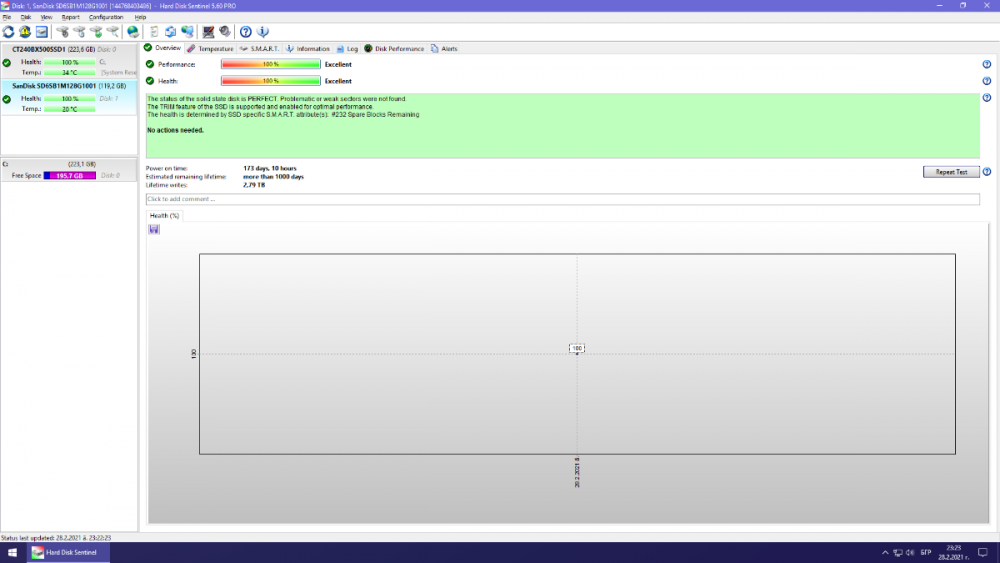Click the yellow warning icon in the toolbar

(x=25, y=32)
